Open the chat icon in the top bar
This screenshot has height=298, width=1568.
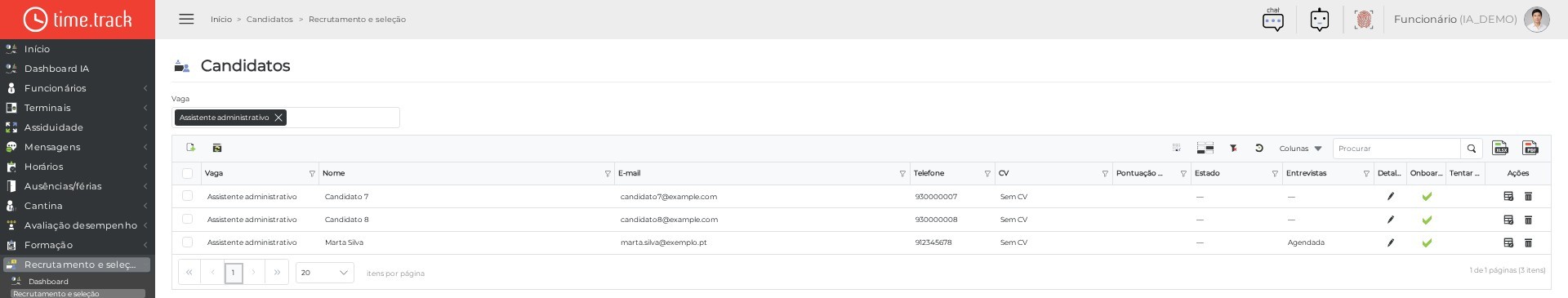[x=1273, y=20]
